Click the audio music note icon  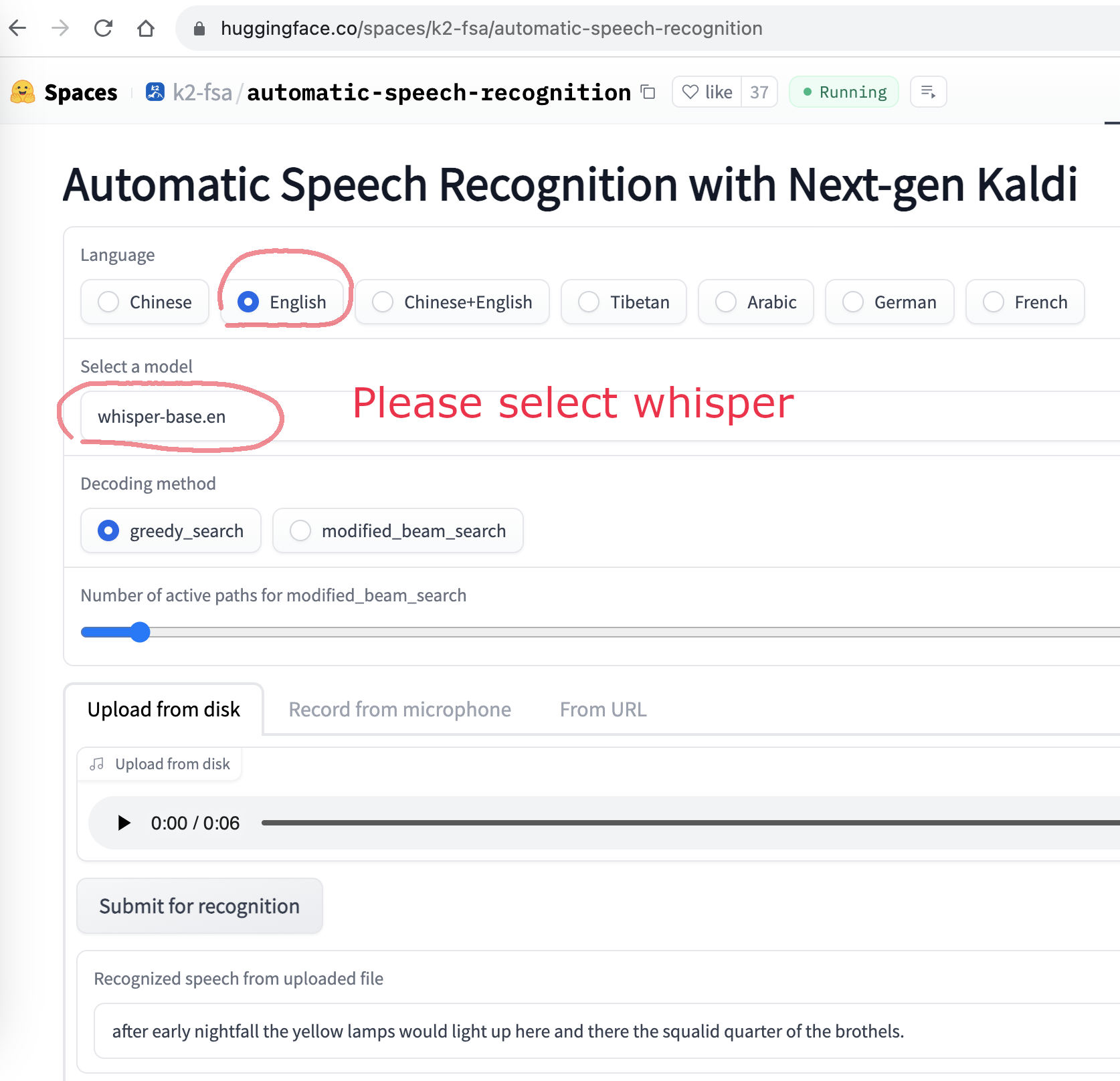point(97,764)
